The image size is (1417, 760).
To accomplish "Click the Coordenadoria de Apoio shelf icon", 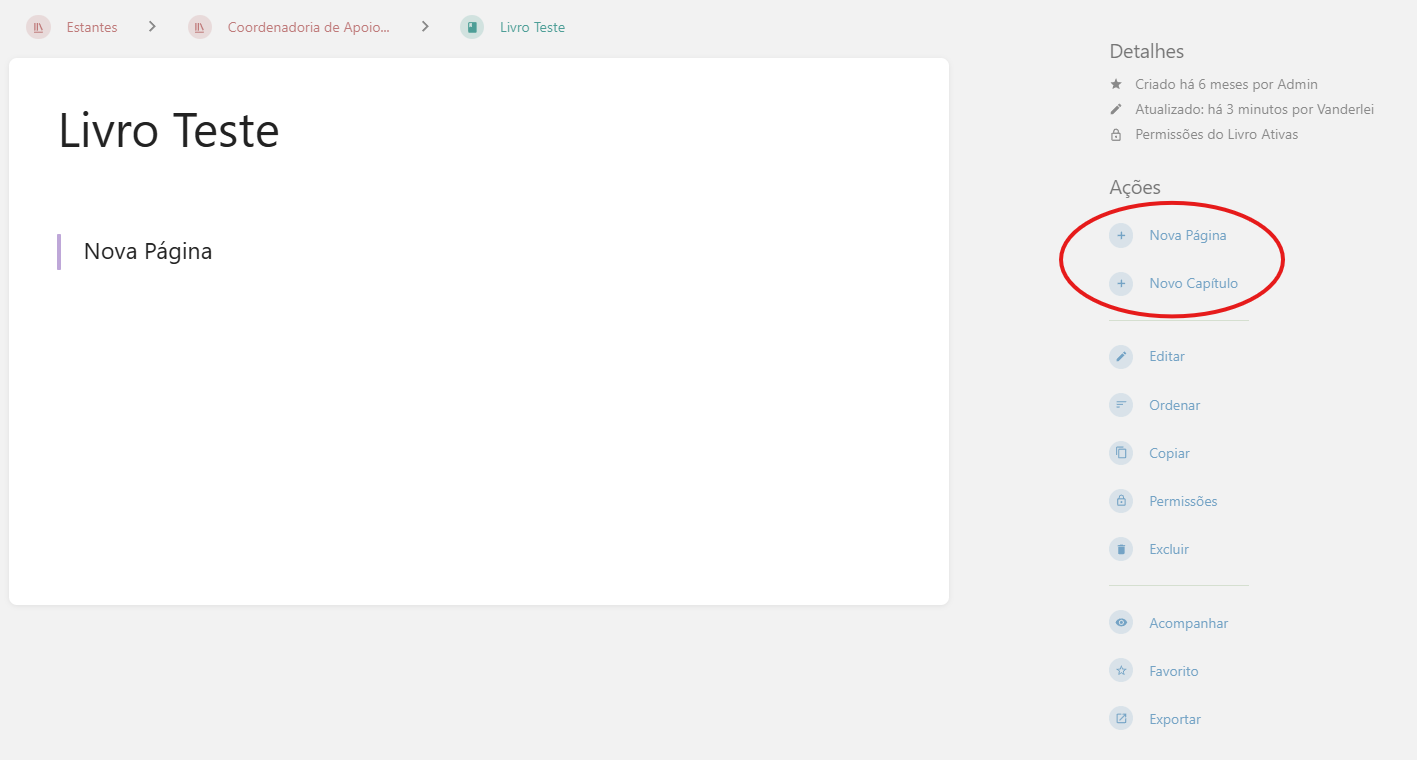I will tap(200, 27).
